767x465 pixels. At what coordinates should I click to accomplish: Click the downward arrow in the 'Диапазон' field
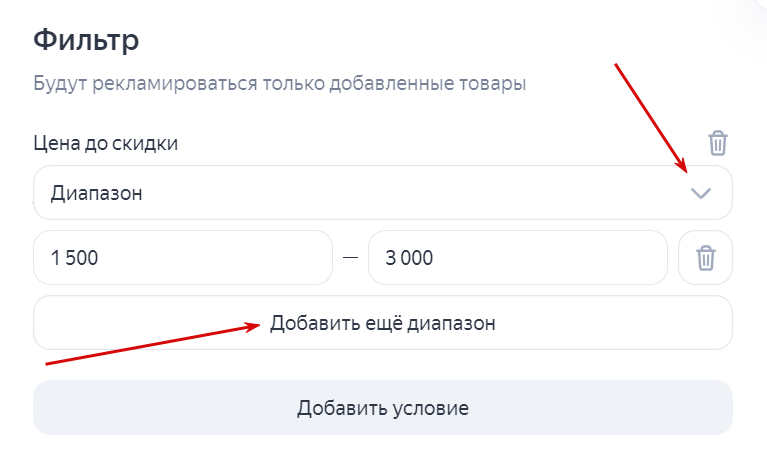(x=700, y=193)
